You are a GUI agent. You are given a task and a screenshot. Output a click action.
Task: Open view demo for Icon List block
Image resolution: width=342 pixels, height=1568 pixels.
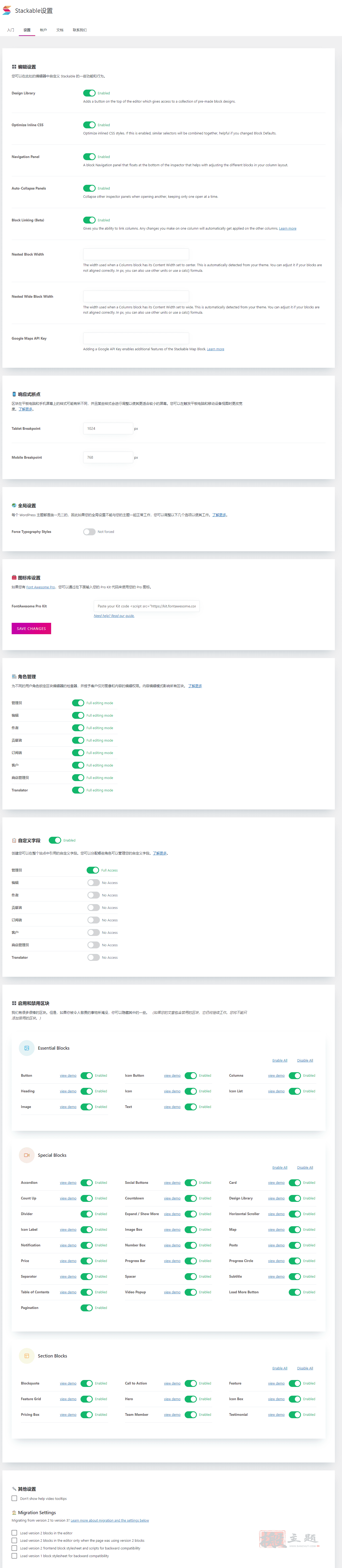pos(276,1091)
